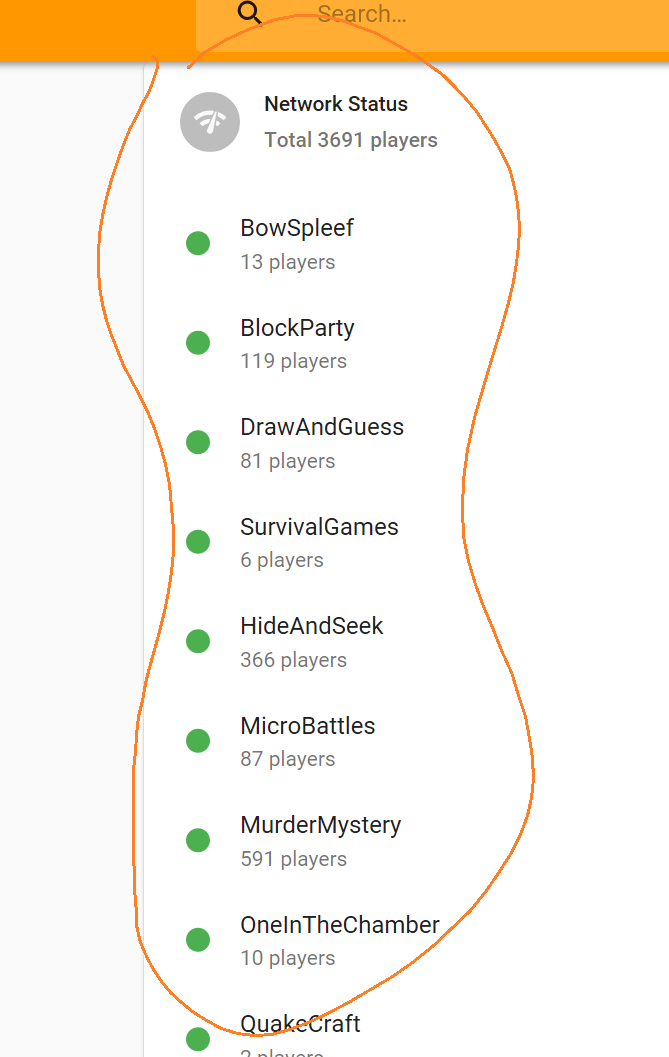Viewport: 669px width, 1057px height.
Task: Click the green status dot beside QuakeCraft
Action: click(x=198, y=1039)
